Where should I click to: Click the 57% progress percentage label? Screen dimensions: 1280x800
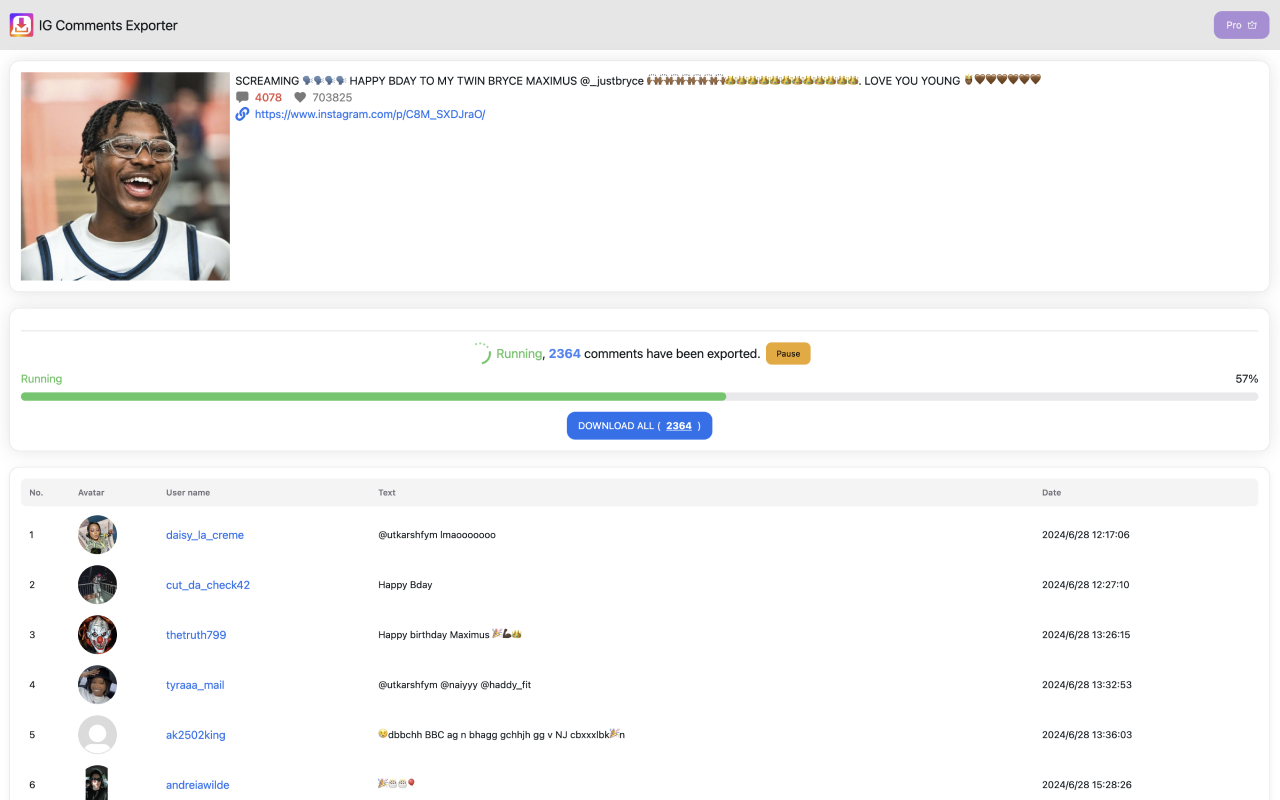click(1247, 379)
